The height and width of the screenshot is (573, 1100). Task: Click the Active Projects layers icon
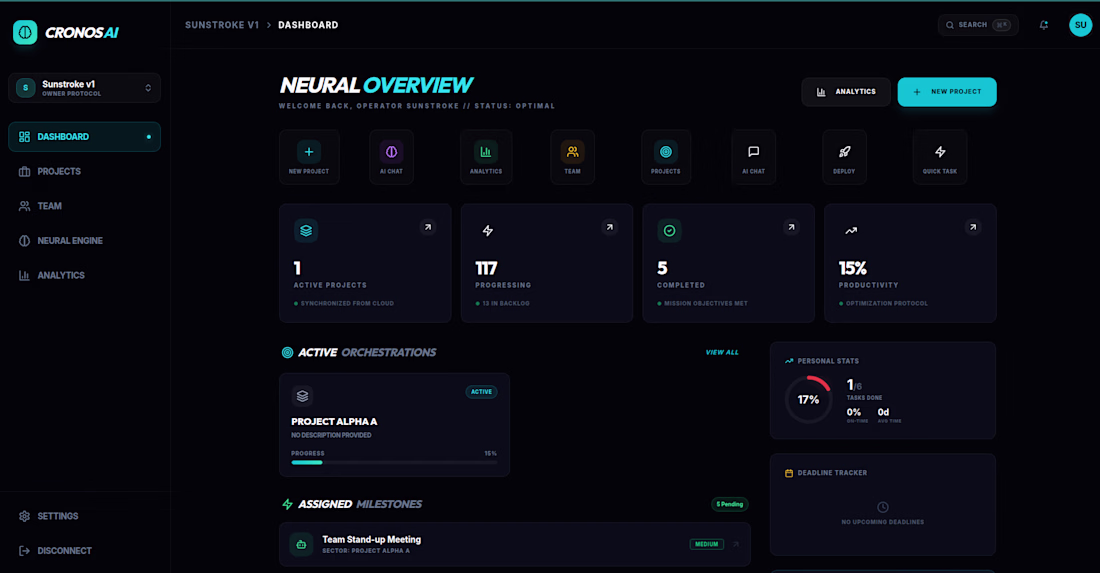306,231
